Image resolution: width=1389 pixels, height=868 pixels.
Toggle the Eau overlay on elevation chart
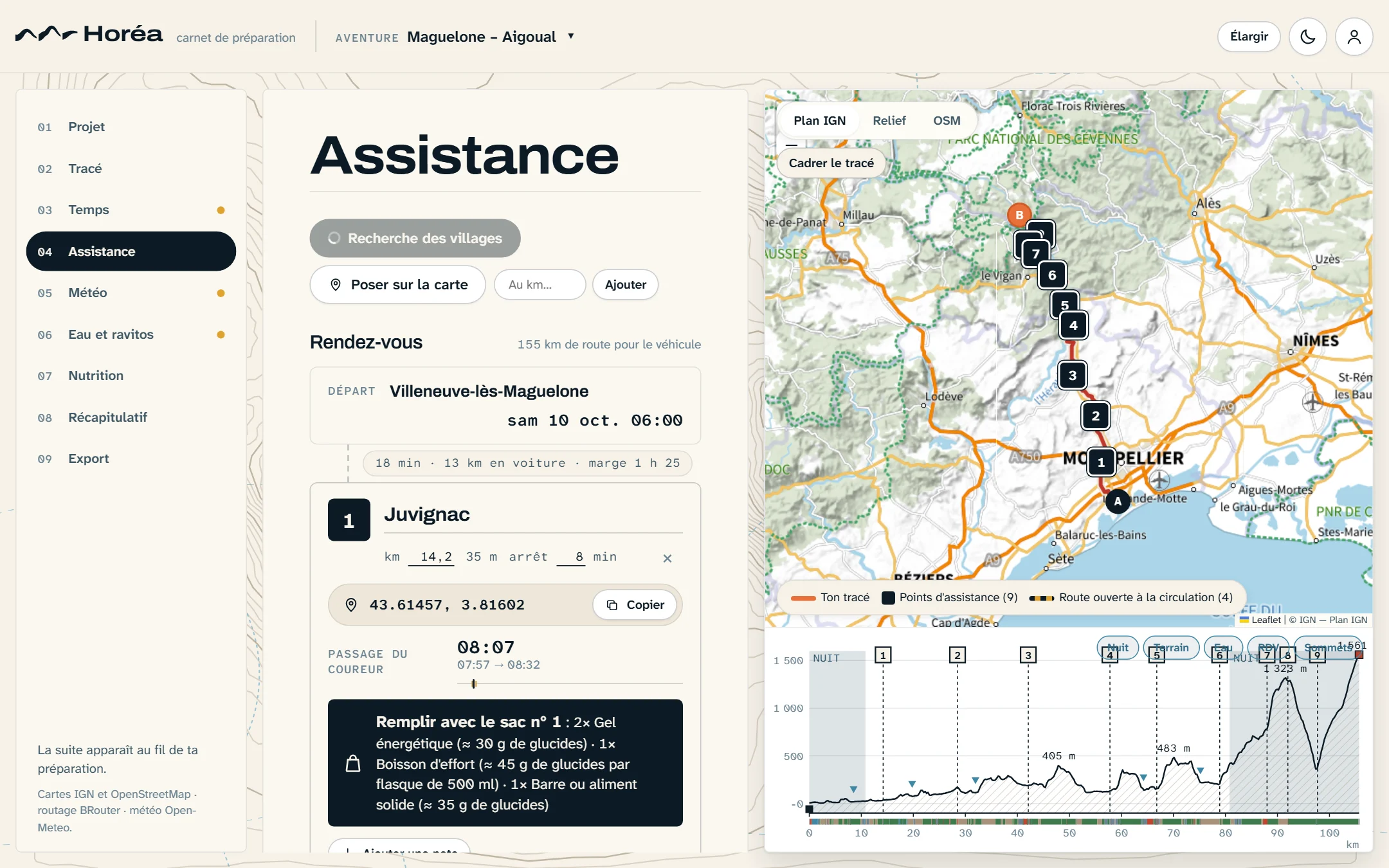click(x=1223, y=647)
